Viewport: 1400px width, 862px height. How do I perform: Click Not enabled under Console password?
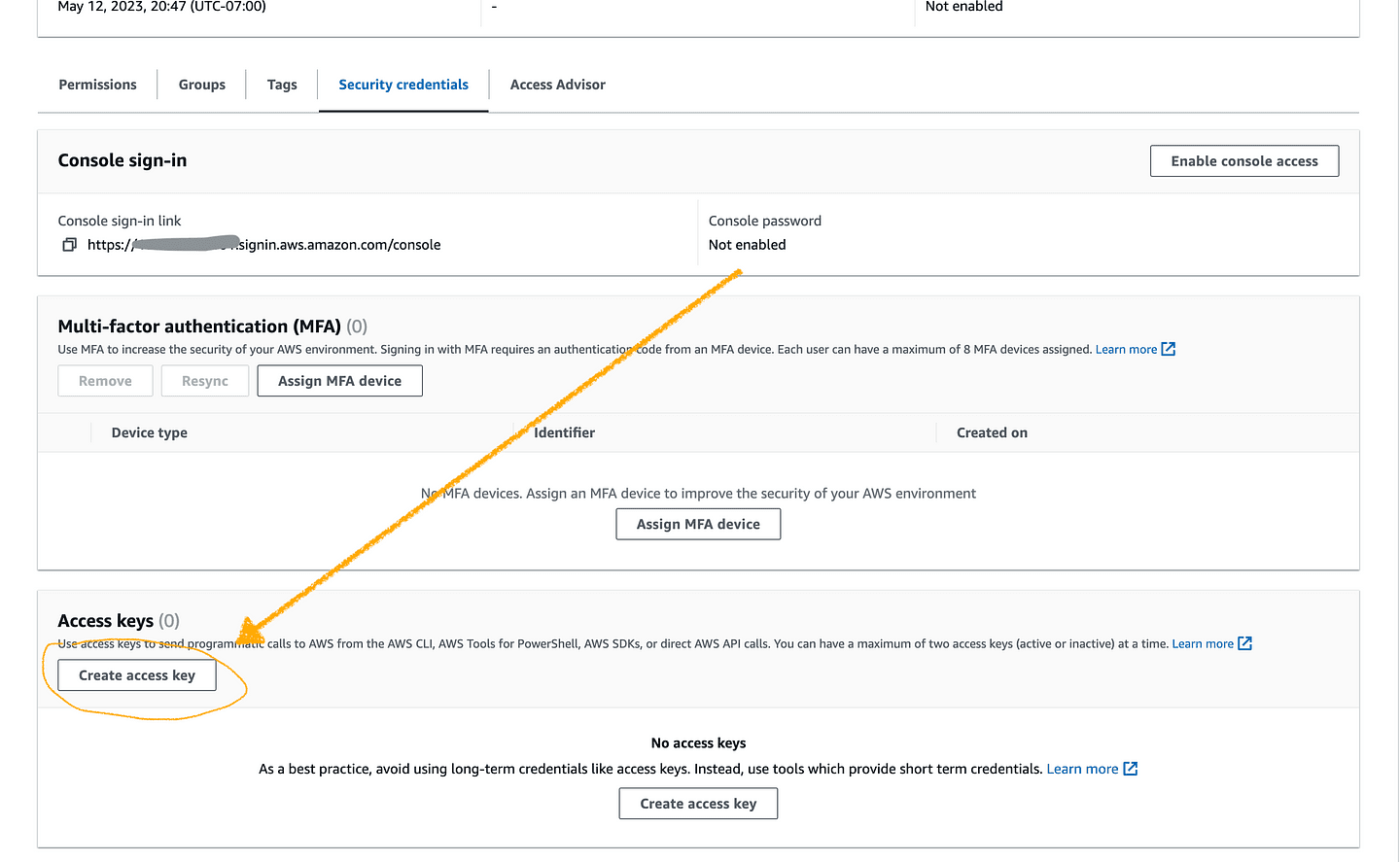[748, 245]
